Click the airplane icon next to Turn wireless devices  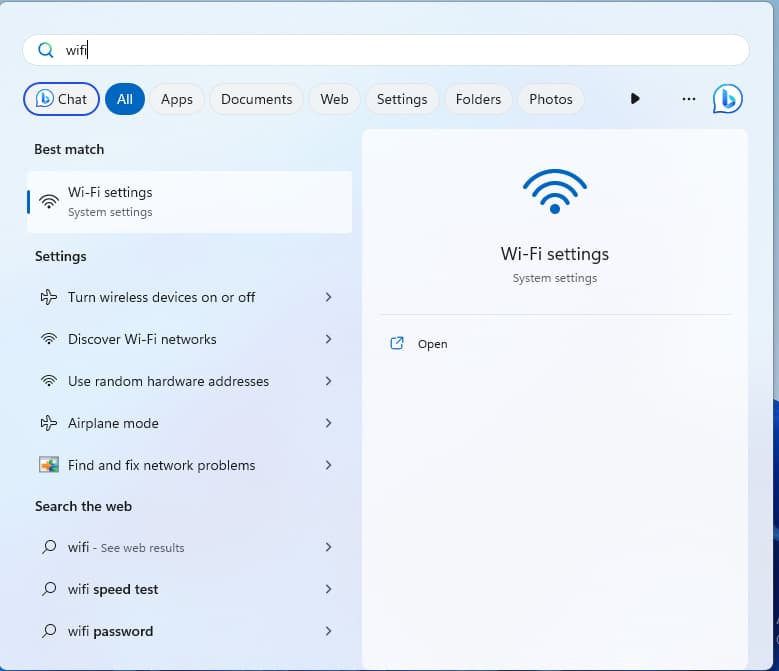(x=49, y=297)
